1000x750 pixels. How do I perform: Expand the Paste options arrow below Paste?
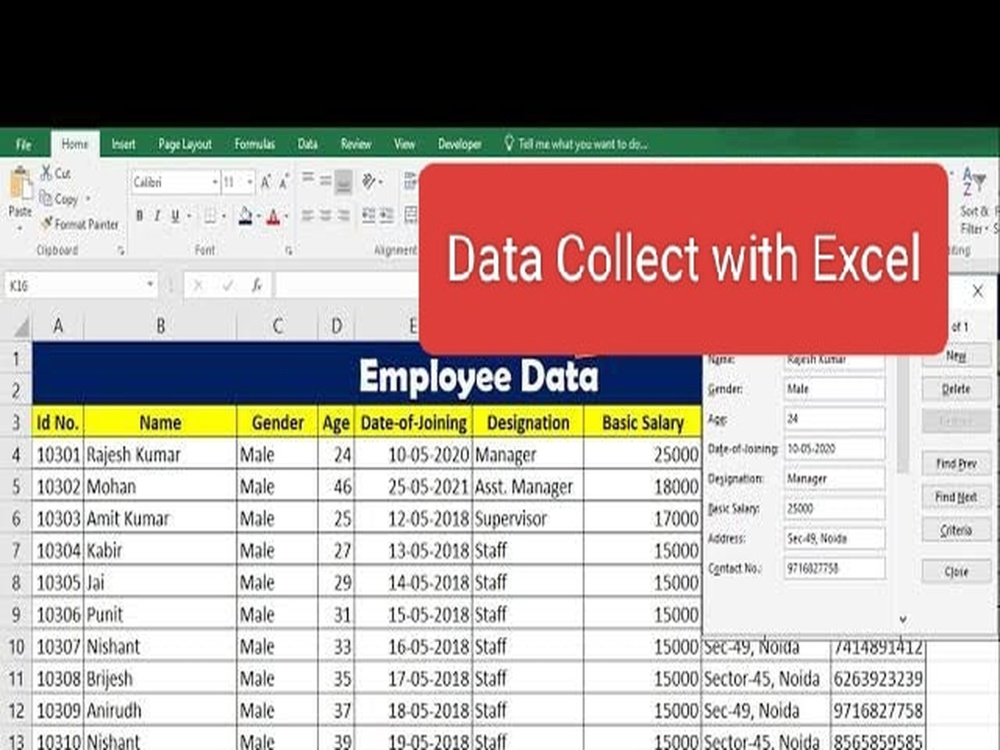click(20, 228)
